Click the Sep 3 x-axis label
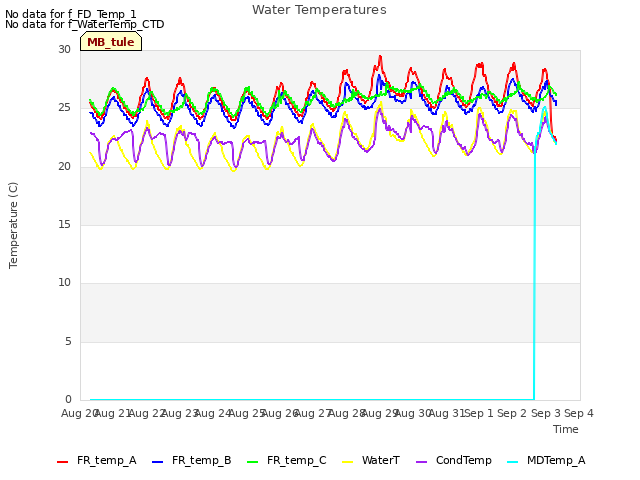 (x=546, y=413)
